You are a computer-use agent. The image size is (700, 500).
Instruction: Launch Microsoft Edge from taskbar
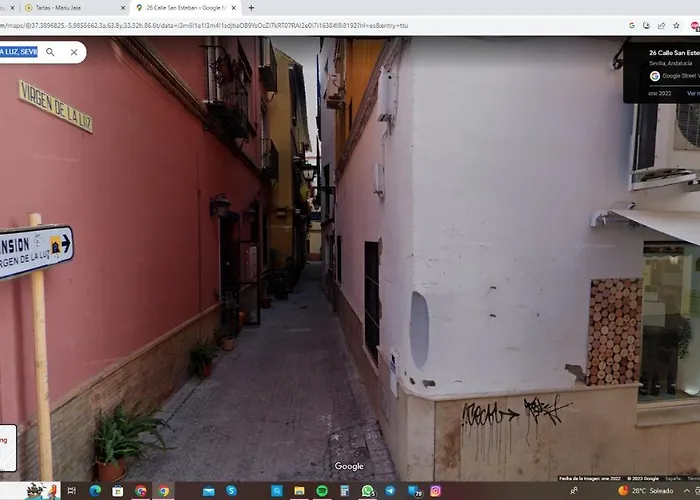tap(95, 491)
